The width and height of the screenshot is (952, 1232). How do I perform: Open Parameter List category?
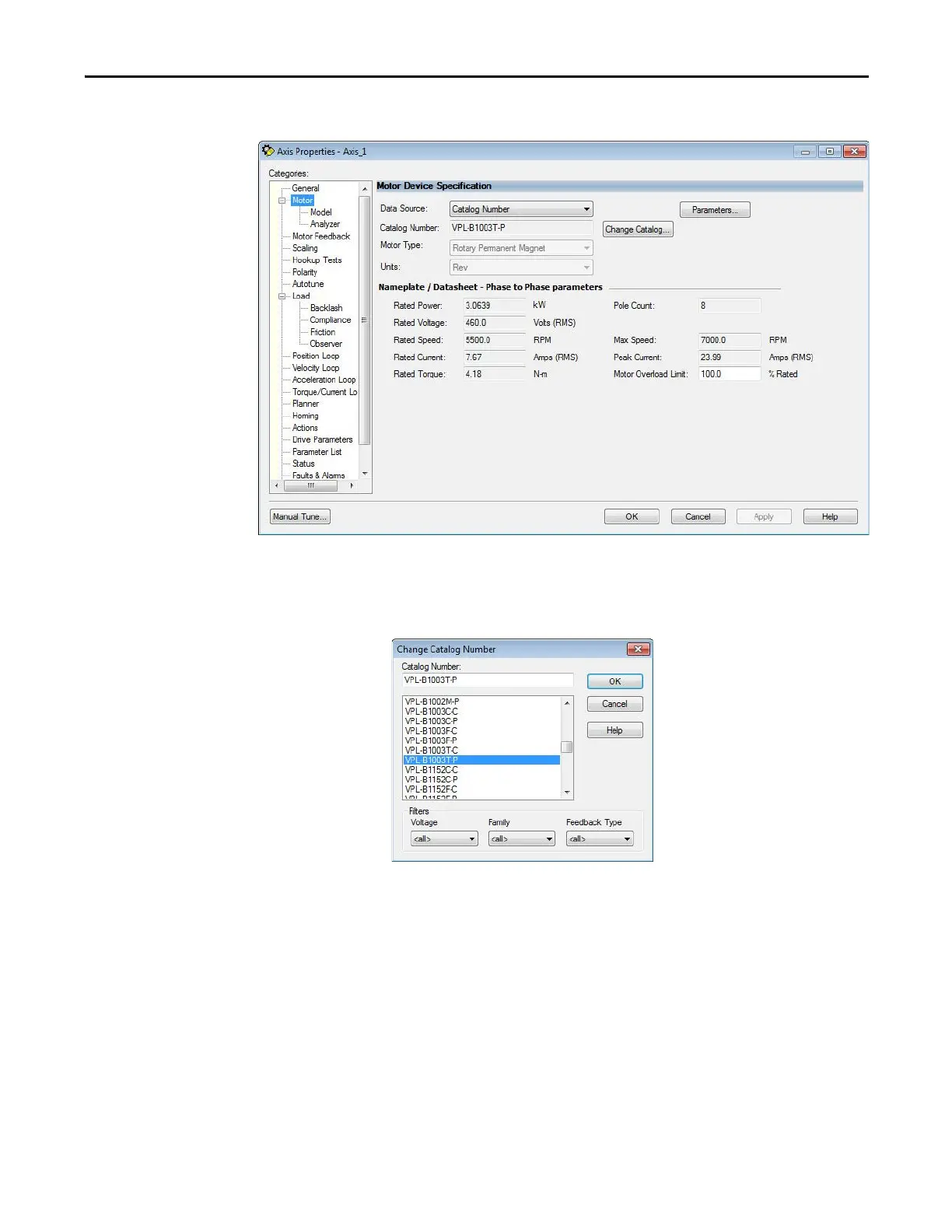click(x=317, y=452)
